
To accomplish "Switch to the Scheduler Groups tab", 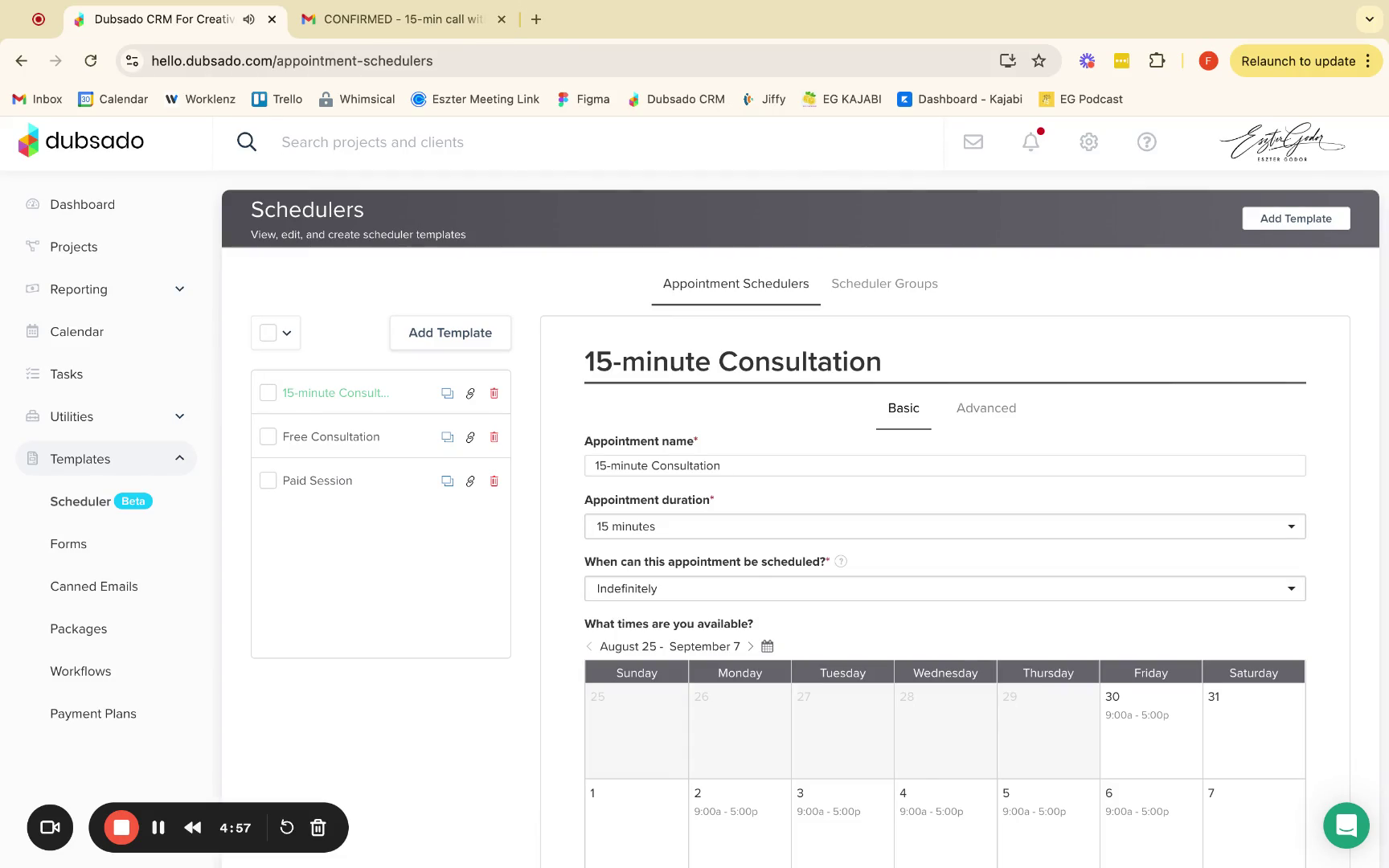I will click(x=884, y=284).
